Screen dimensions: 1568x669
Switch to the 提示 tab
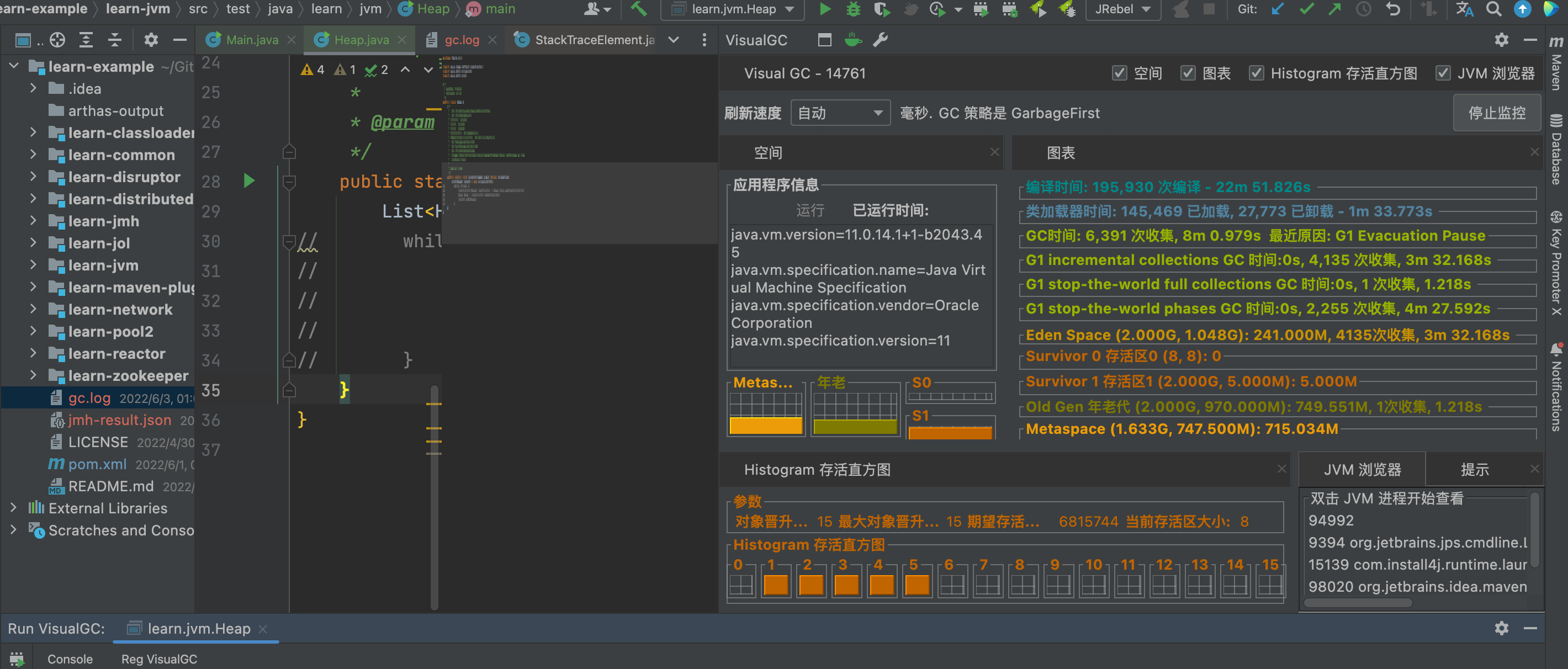(1474, 470)
